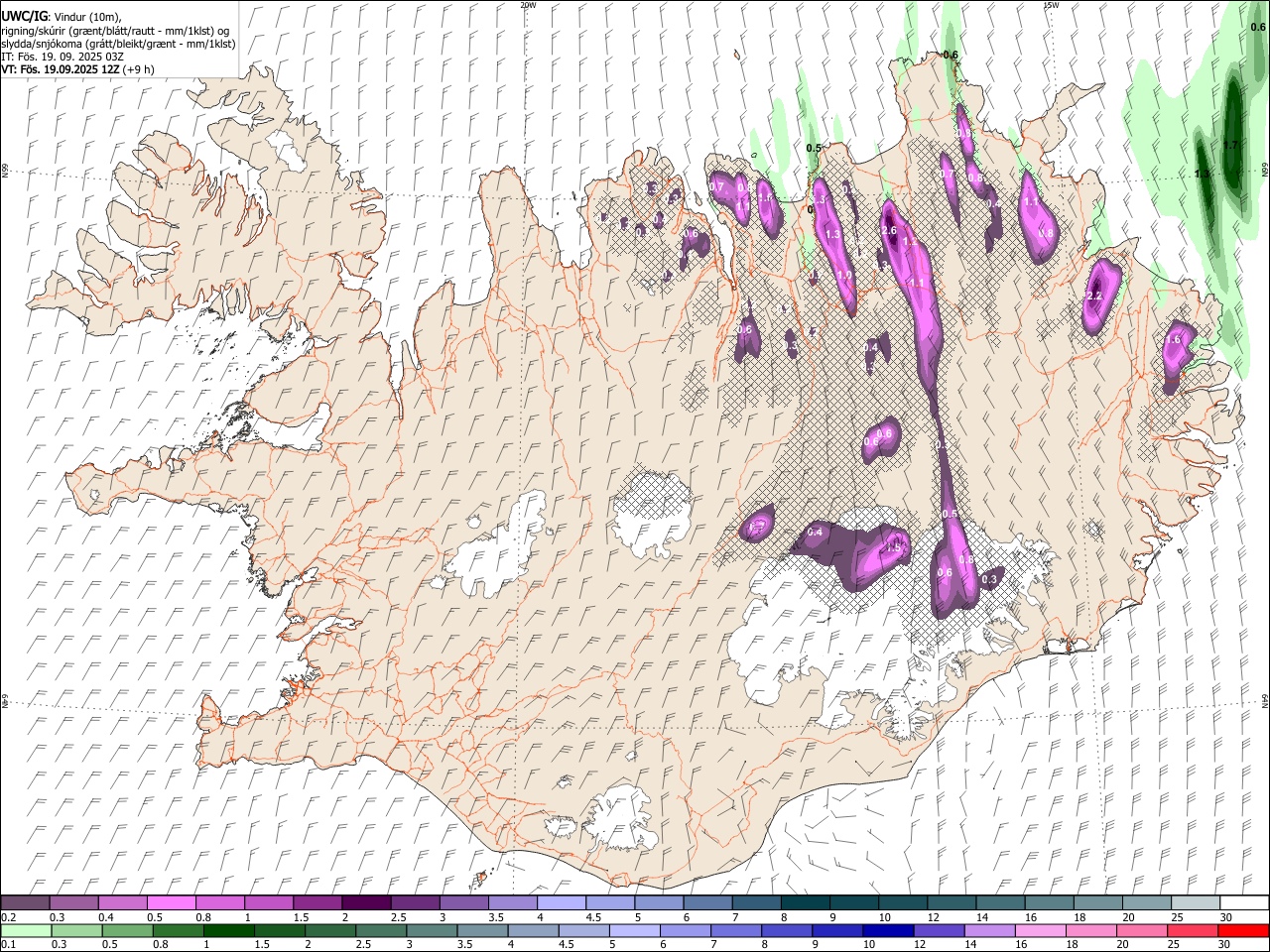Image resolution: width=1270 pixels, height=952 pixels.
Task: Select the 'rigning/skúrir' legend description line
Action: (x=115, y=31)
